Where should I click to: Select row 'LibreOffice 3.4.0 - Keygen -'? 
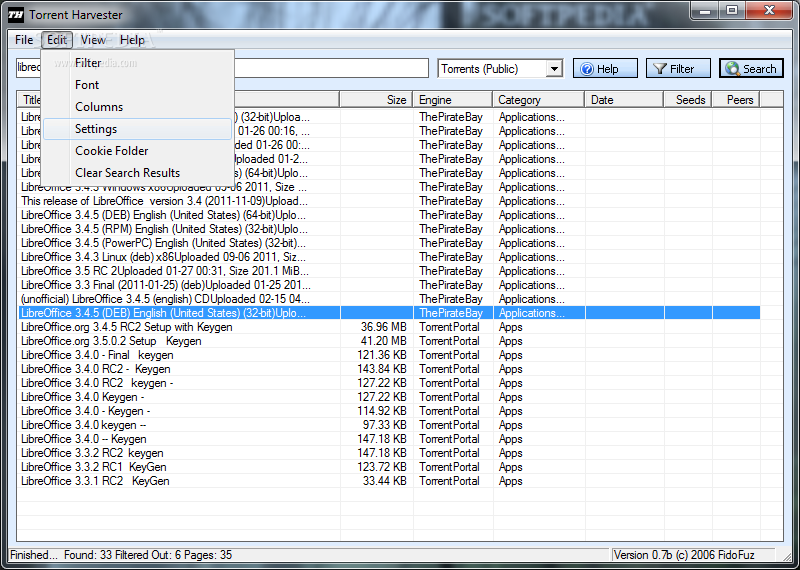(389, 411)
